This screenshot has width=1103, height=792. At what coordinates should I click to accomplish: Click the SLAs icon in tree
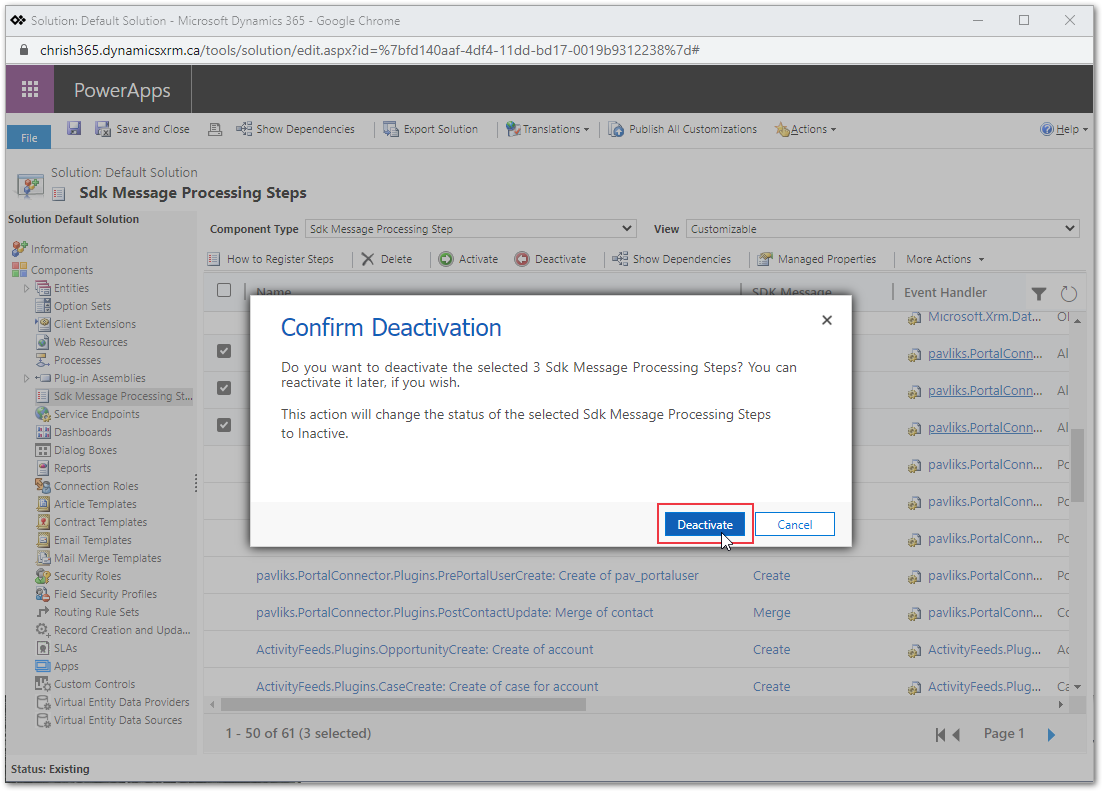pyautogui.click(x=43, y=649)
